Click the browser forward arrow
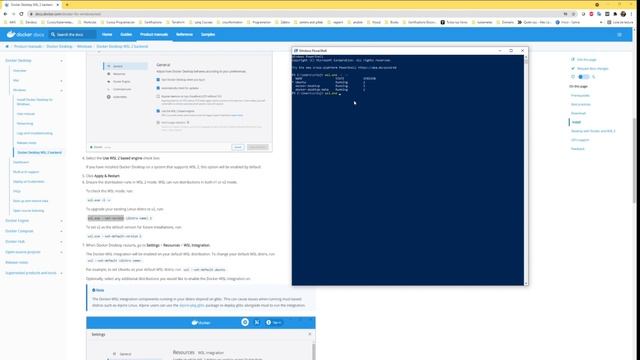This screenshot has height=360, width=640. [13, 14]
